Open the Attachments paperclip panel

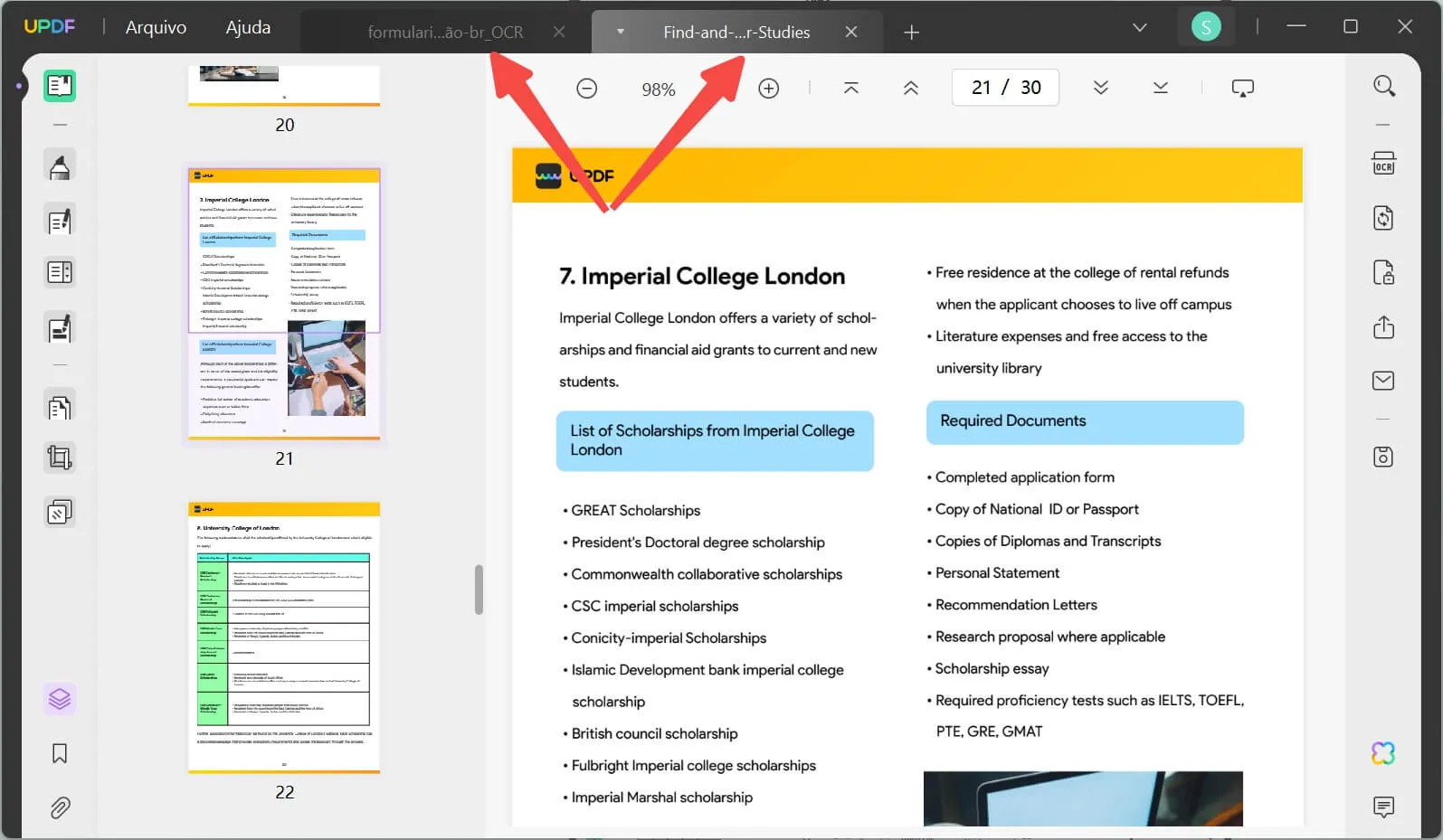pyautogui.click(x=60, y=807)
